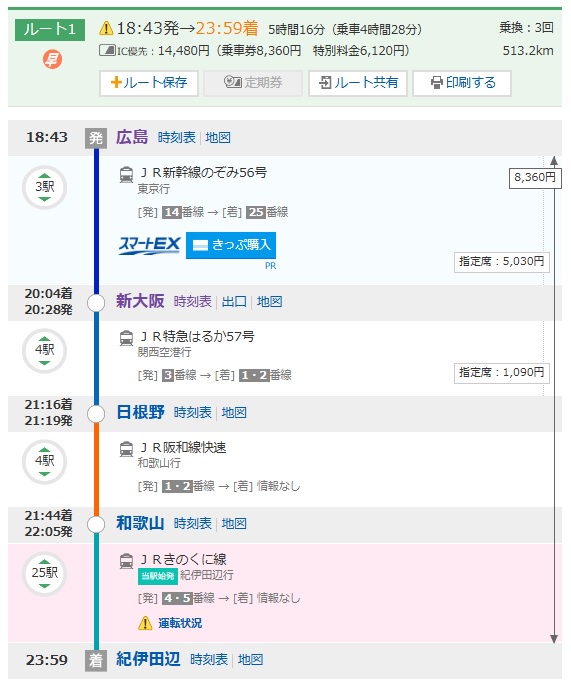This screenshot has width=571, height=687.
Task: Open the 時刻表 link for 広島 station
Action: 177,138
